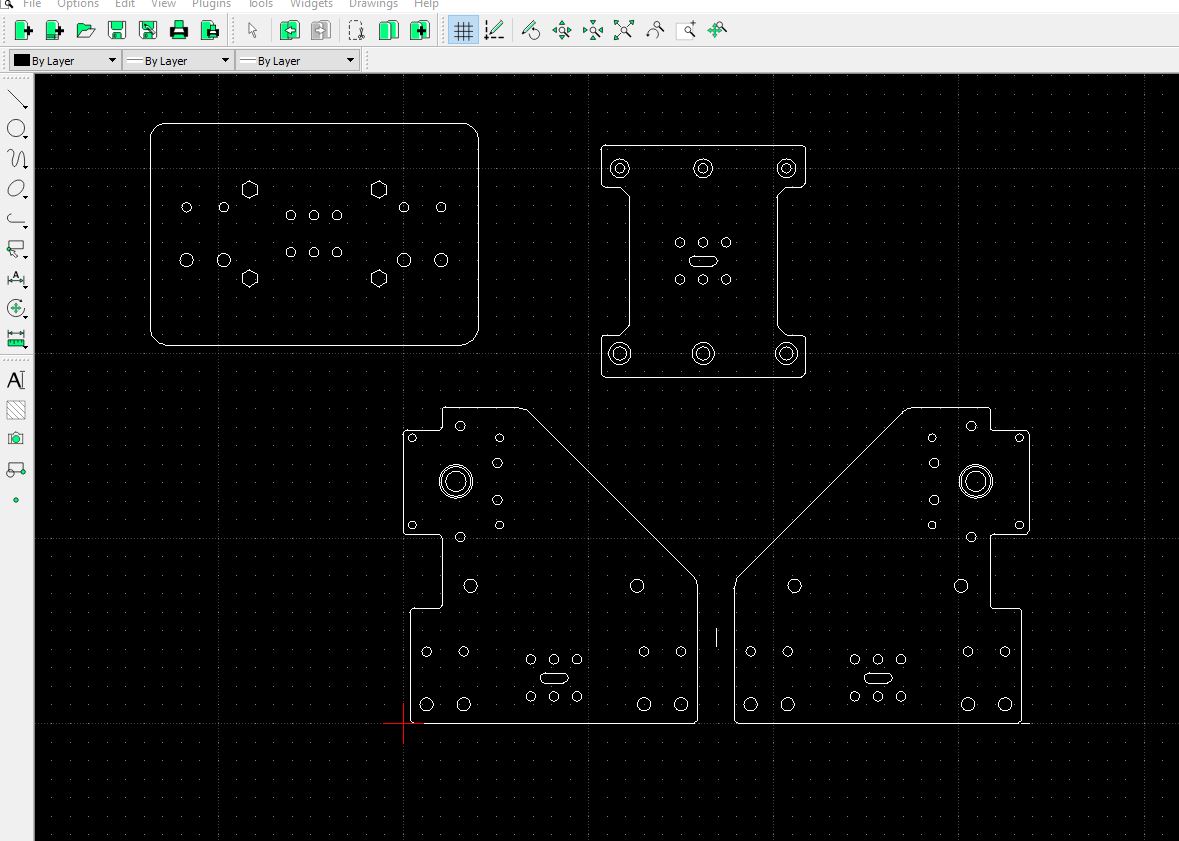Click the red crosshair origin marker
Screen dimensions: 1179x841
point(404,722)
